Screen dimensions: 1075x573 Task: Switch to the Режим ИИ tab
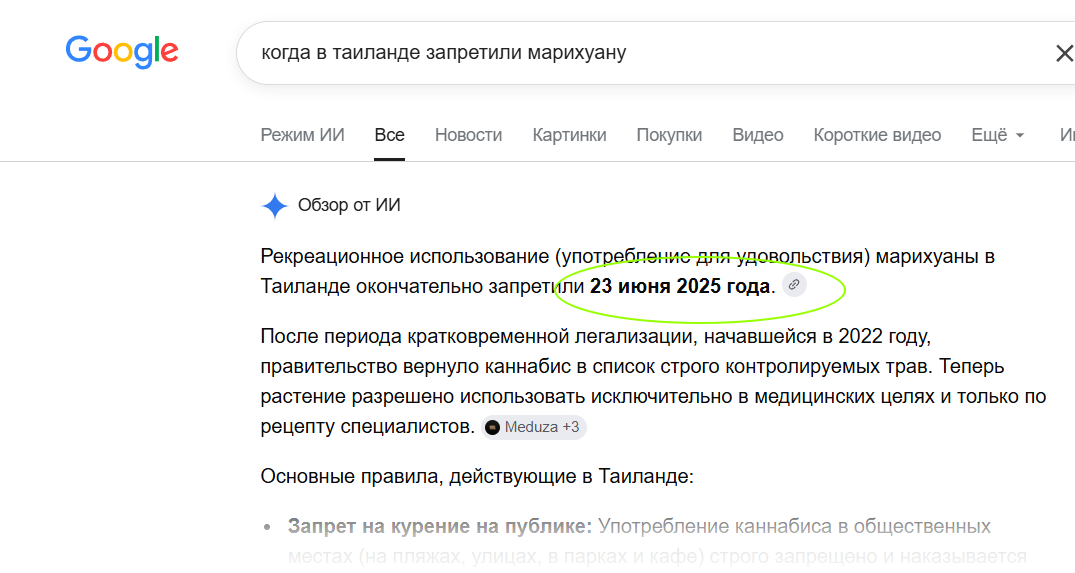point(302,135)
